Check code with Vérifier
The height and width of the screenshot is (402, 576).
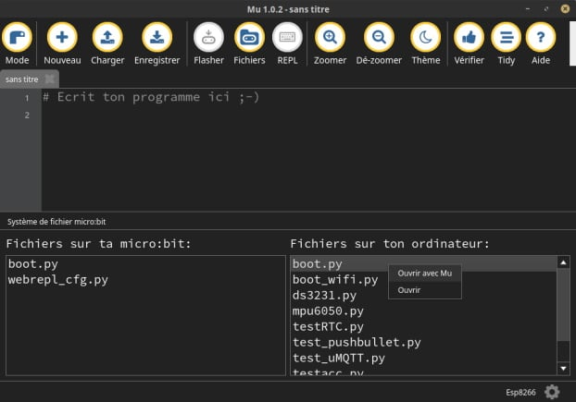pyautogui.click(x=469, y=37)
